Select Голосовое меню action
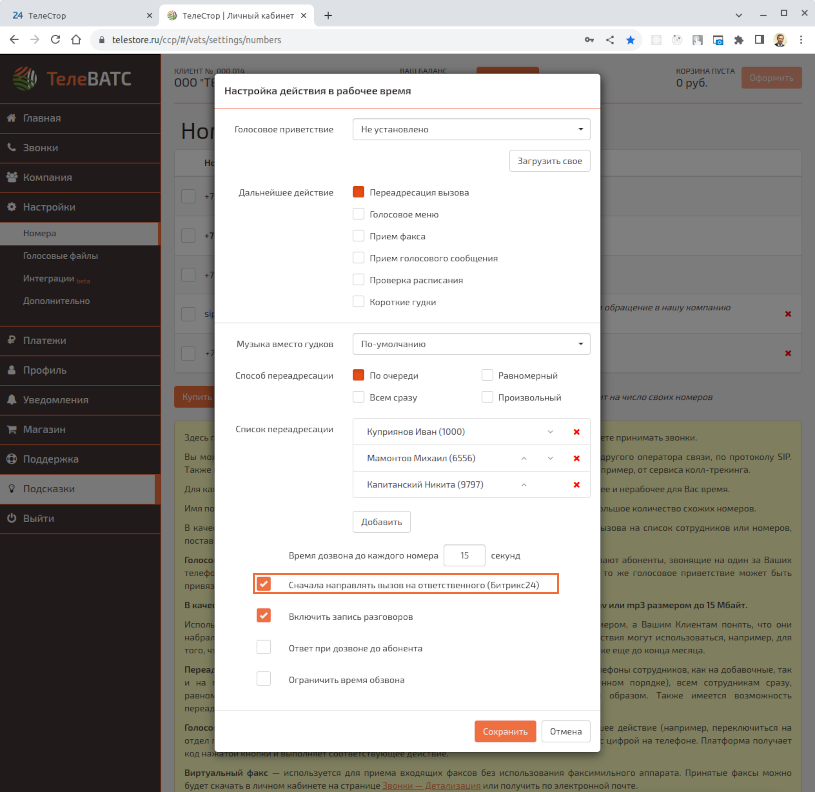 tap(358, 214)
